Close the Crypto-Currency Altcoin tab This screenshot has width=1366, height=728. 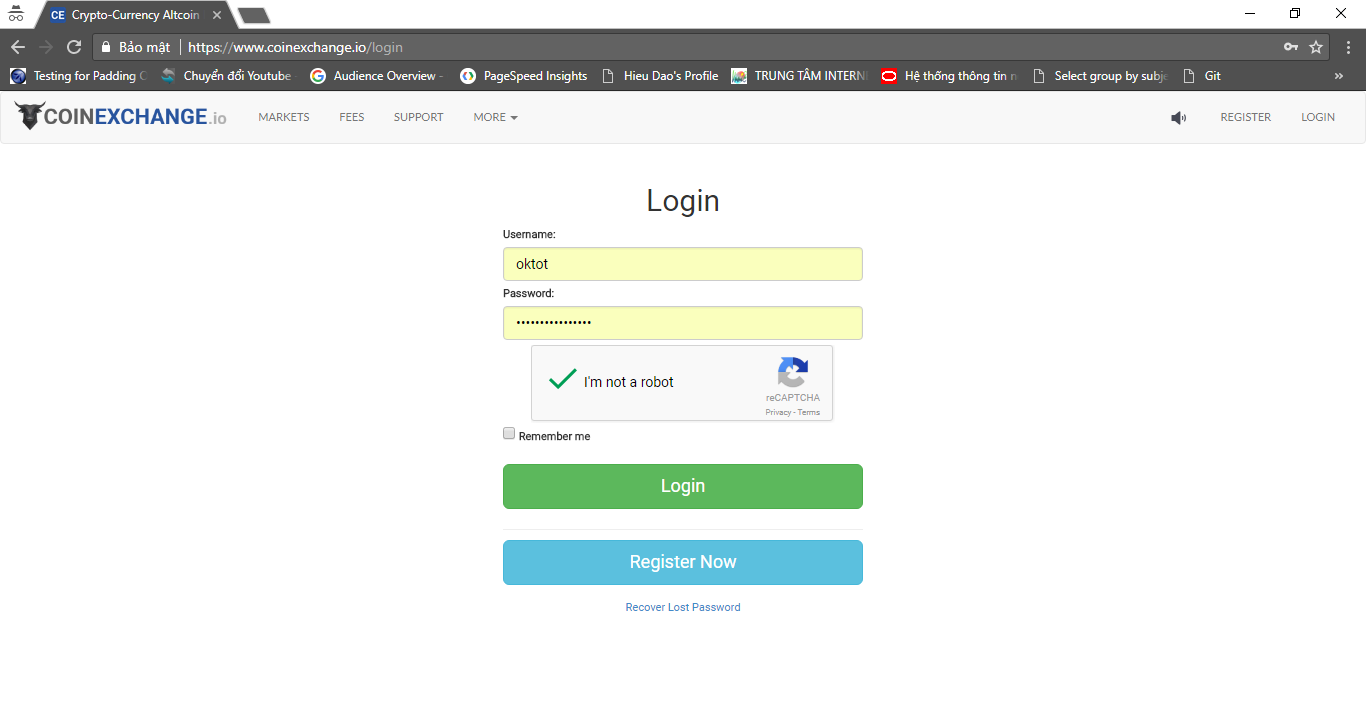pyautogui.click(x=217, y=15)
